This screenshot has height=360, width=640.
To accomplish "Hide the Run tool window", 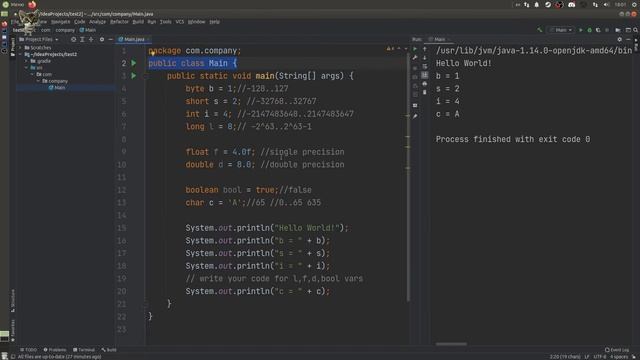I will (x=628, y=40).
